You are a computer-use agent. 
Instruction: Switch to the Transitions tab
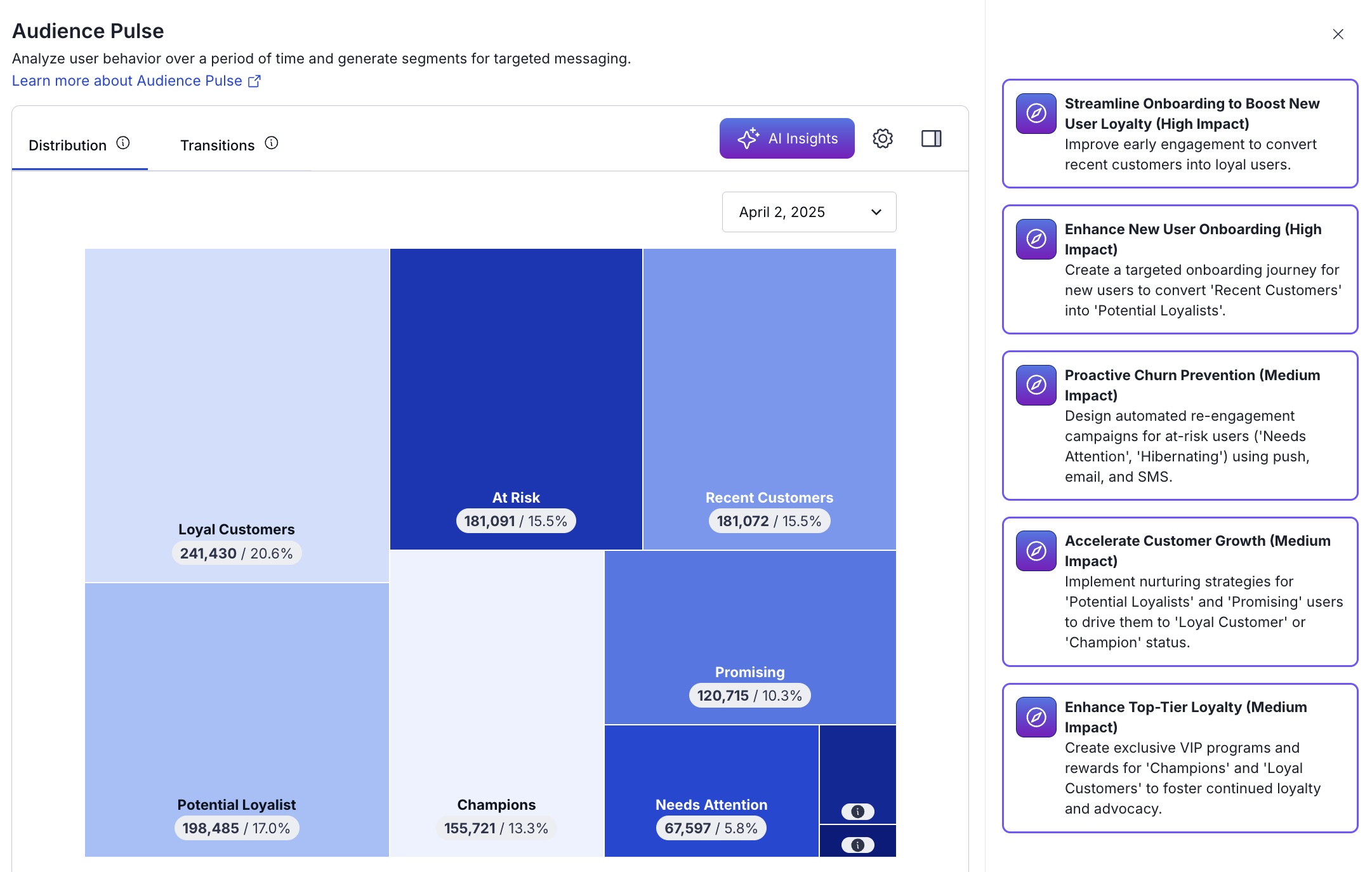pyautogui.click(x=218, y=145)
